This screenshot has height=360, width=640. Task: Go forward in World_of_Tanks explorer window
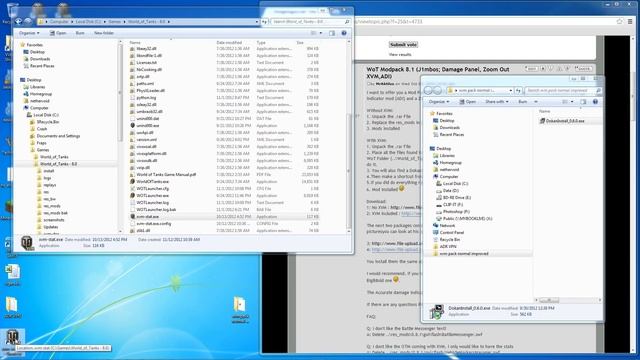[28, 21]
